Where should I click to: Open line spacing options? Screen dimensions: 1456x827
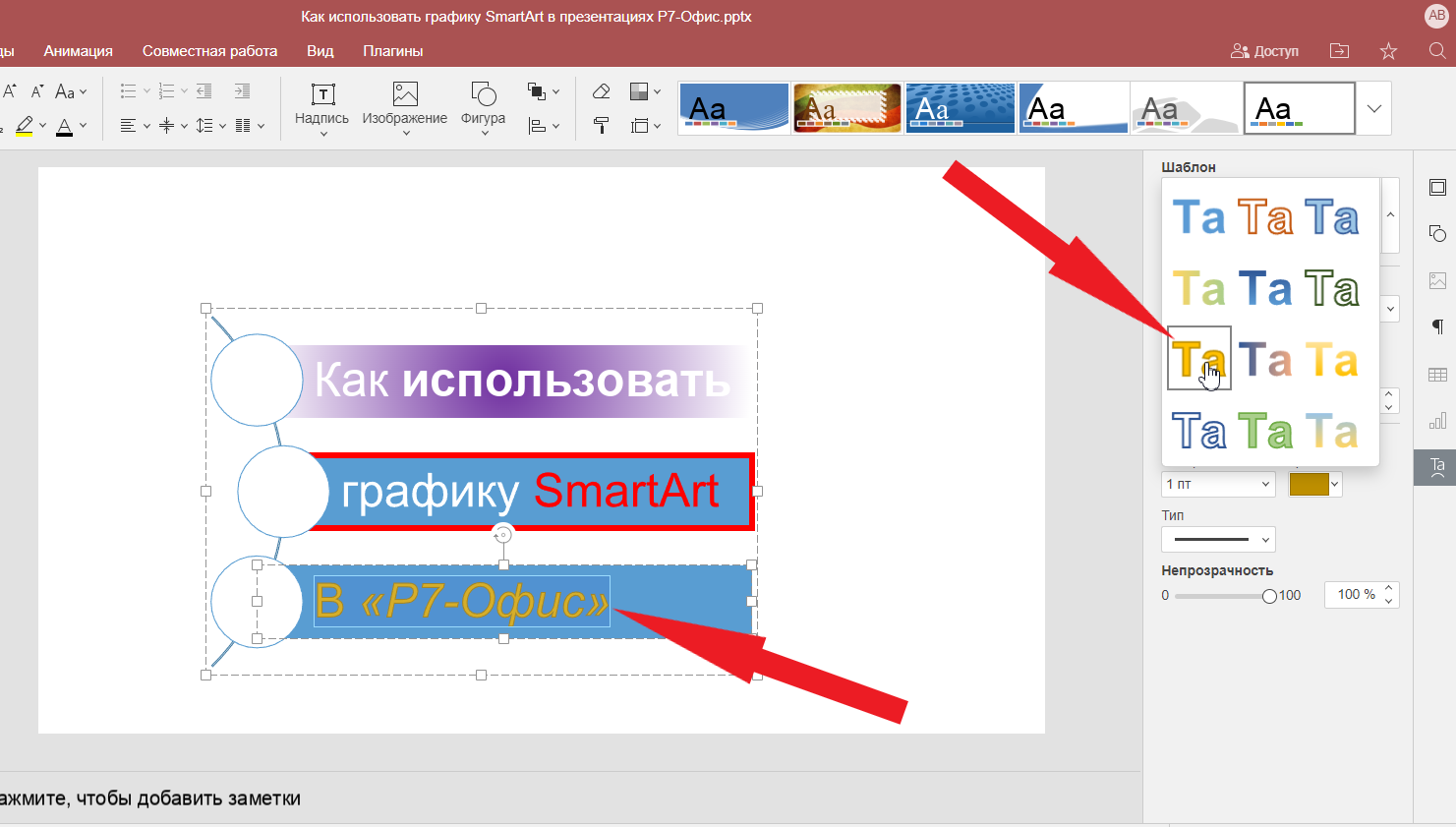(x=210, y=126)
